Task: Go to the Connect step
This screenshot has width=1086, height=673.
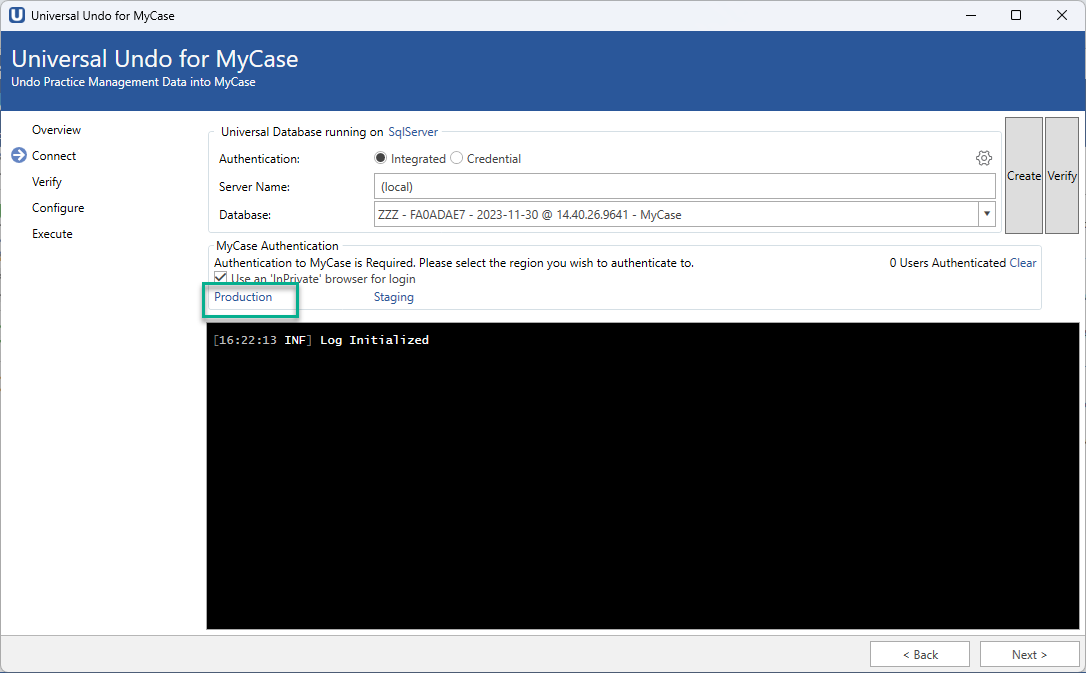Action: [54, 156]
